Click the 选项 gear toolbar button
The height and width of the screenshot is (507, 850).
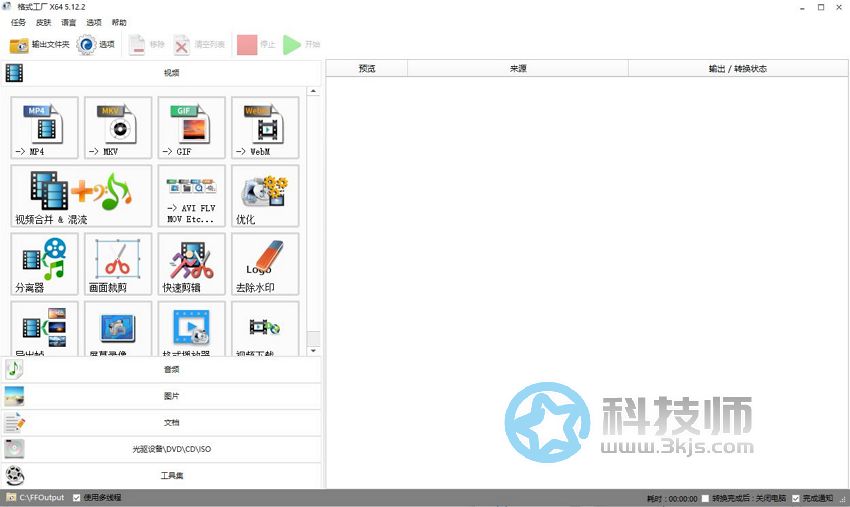pyautogui.click(x=95, y=44)
